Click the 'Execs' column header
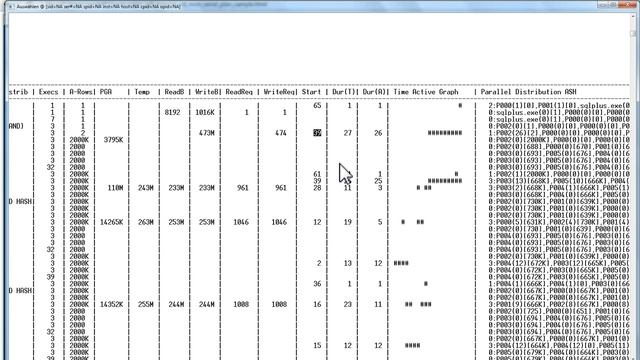 (x=48, y=92)
